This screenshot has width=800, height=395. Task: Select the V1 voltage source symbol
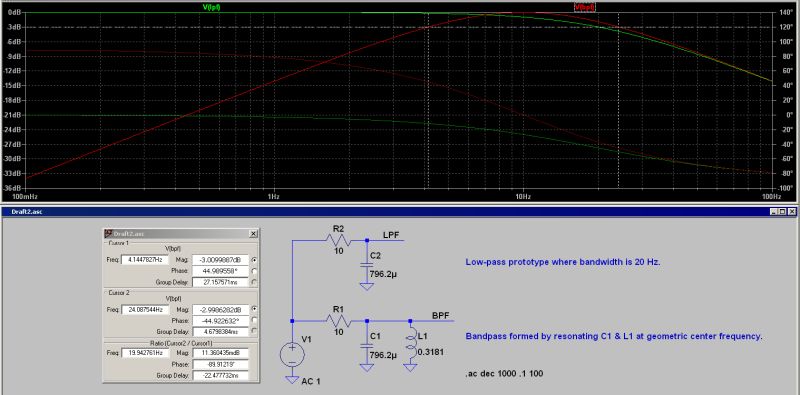click(292, 354)
